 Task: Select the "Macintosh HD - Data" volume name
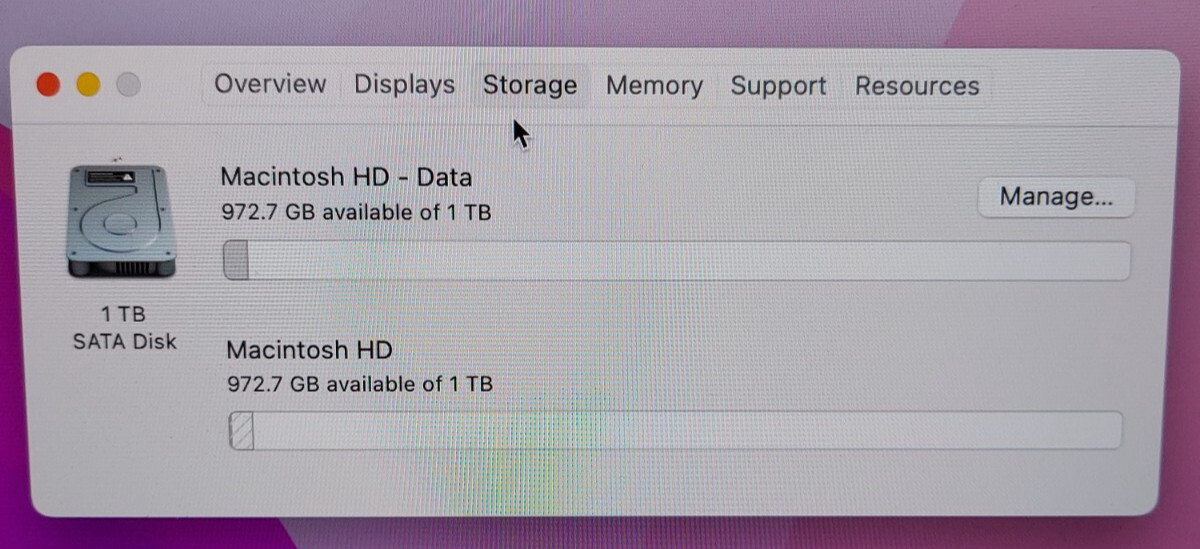point(346,177)
